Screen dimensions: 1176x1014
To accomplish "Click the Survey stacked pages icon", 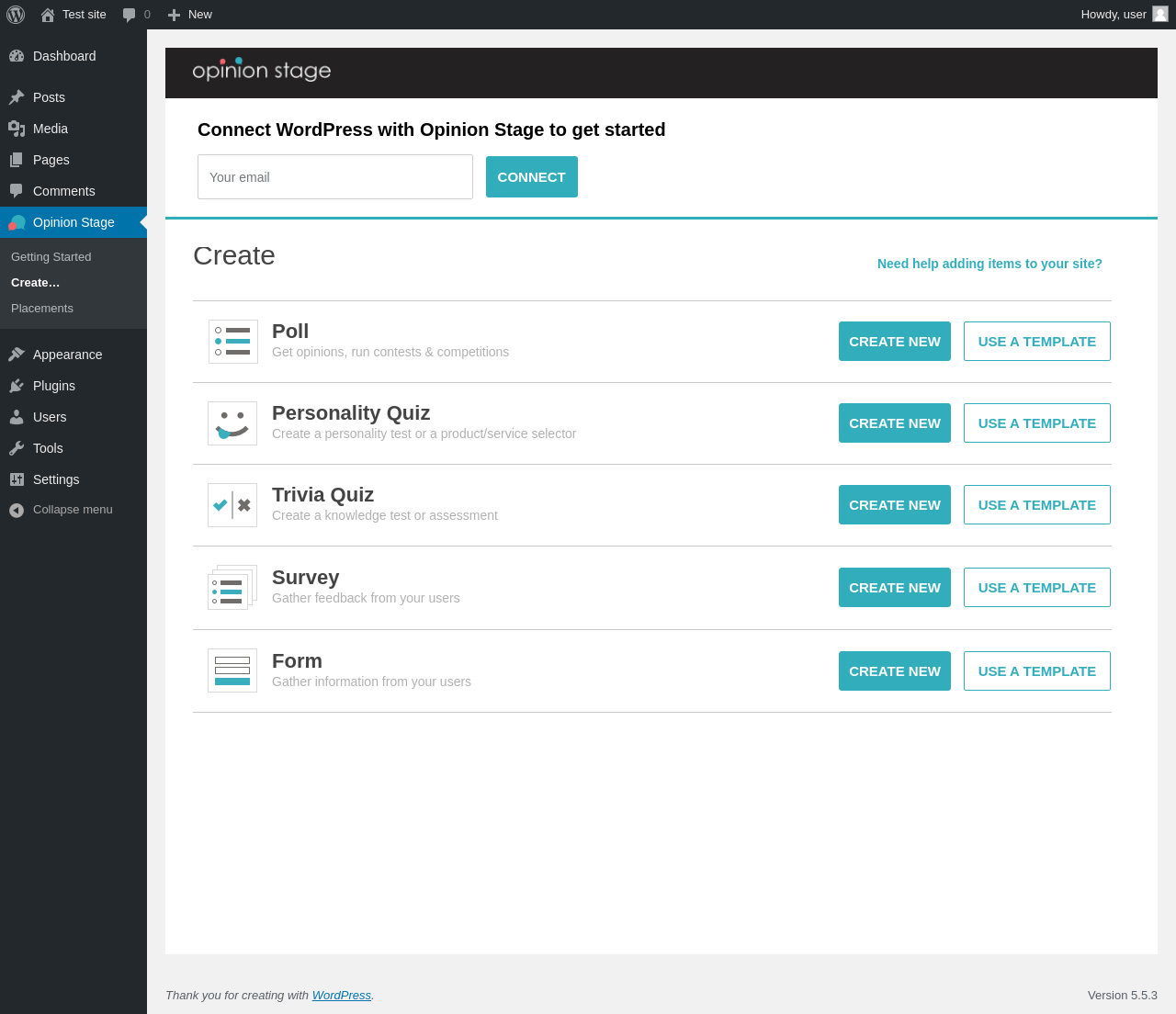I will click(x=232, y=588).
